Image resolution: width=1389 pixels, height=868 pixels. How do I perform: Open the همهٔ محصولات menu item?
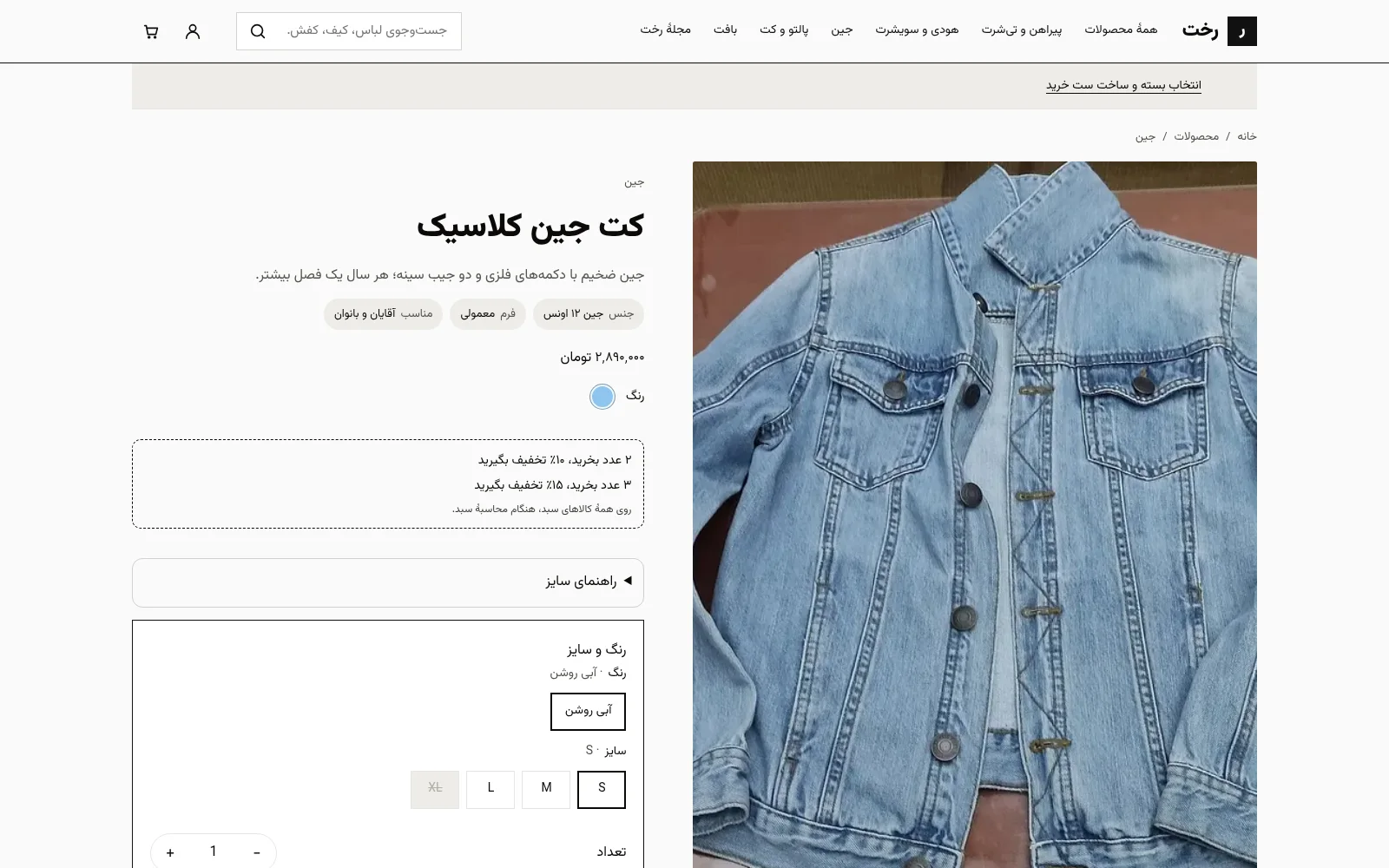(x=1121, y=30)
